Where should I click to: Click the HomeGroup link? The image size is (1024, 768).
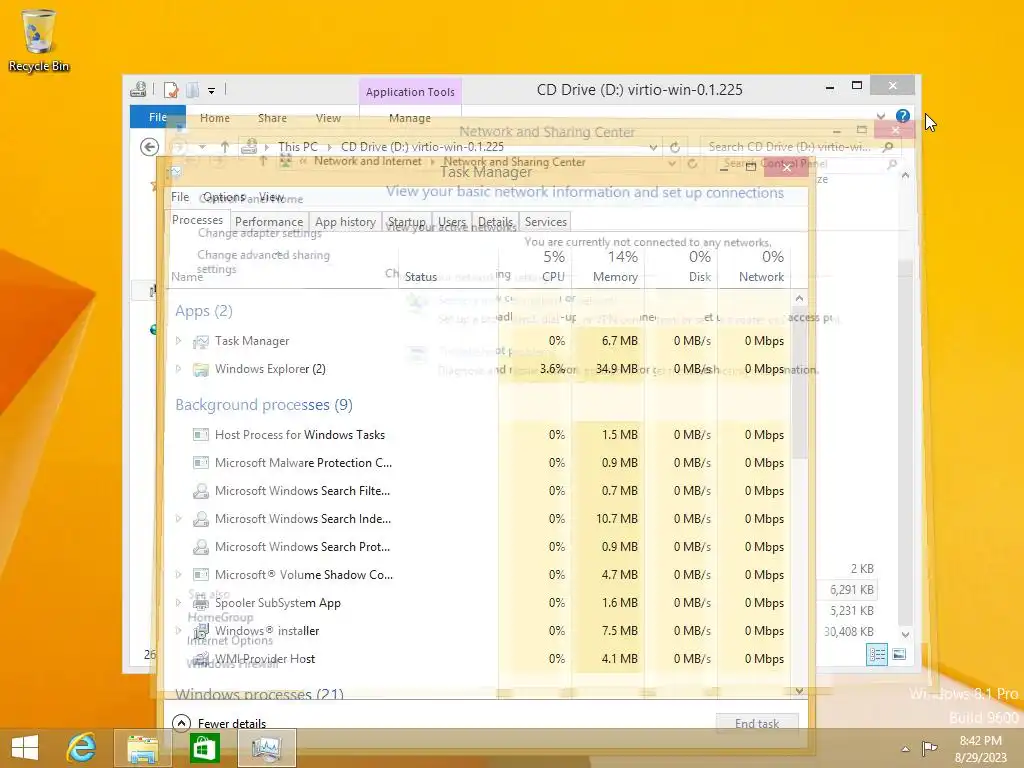click(x=220, y=617)
